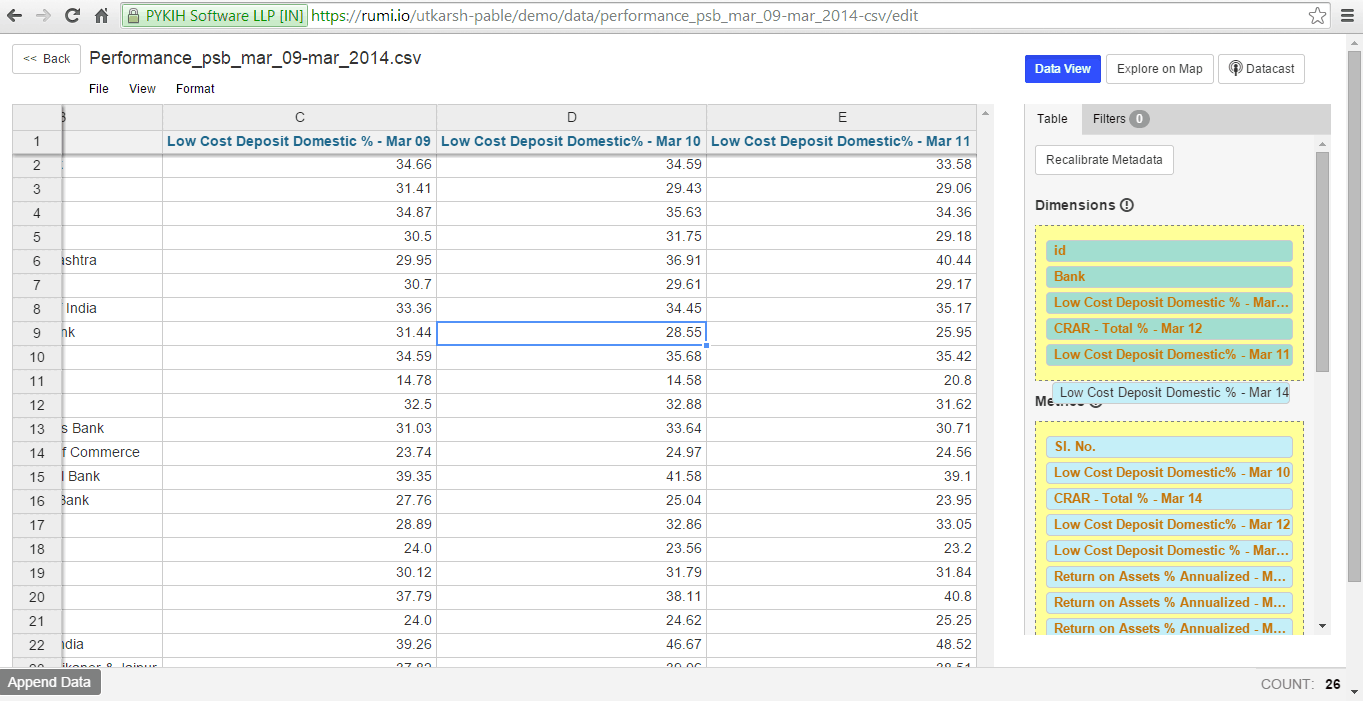Click header cell Low Cost Deposit Mar 09

299,142
